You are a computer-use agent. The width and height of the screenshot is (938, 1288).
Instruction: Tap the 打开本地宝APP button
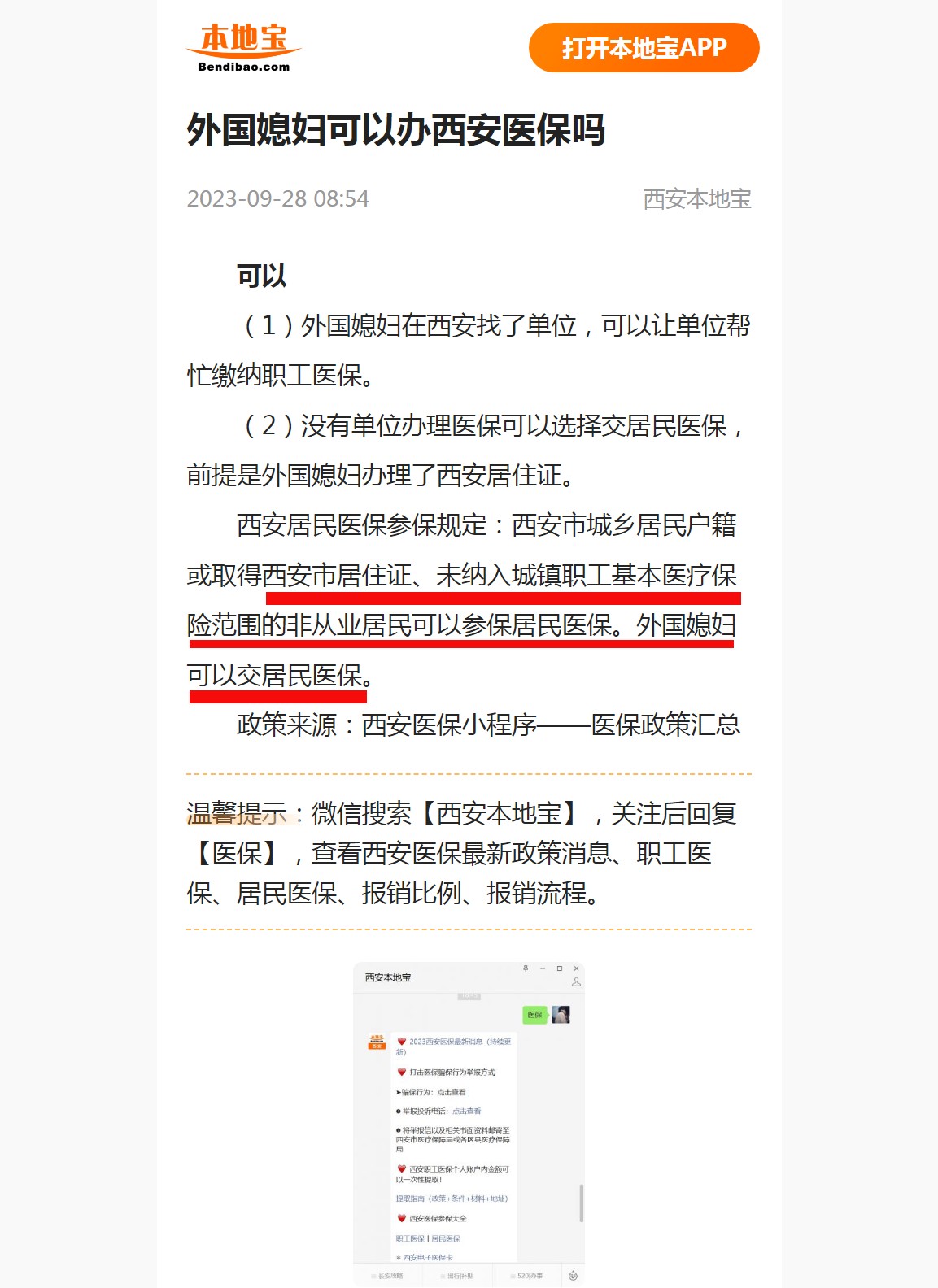pos(644,48)
